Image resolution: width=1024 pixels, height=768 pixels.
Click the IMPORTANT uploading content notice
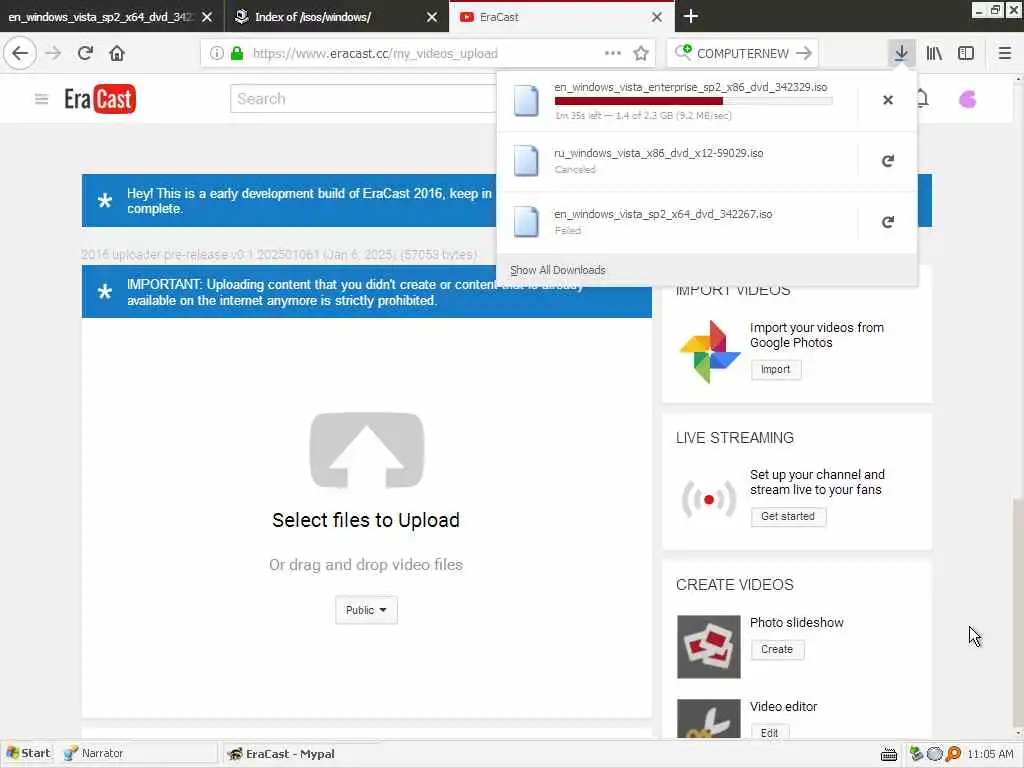[366, 292]
